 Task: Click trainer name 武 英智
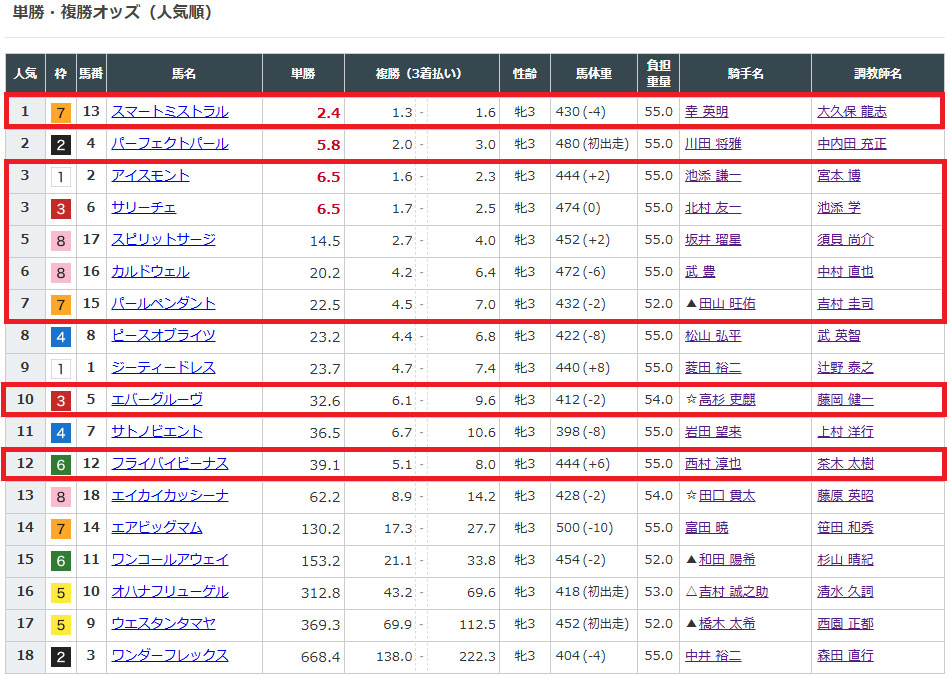point(838,336)
